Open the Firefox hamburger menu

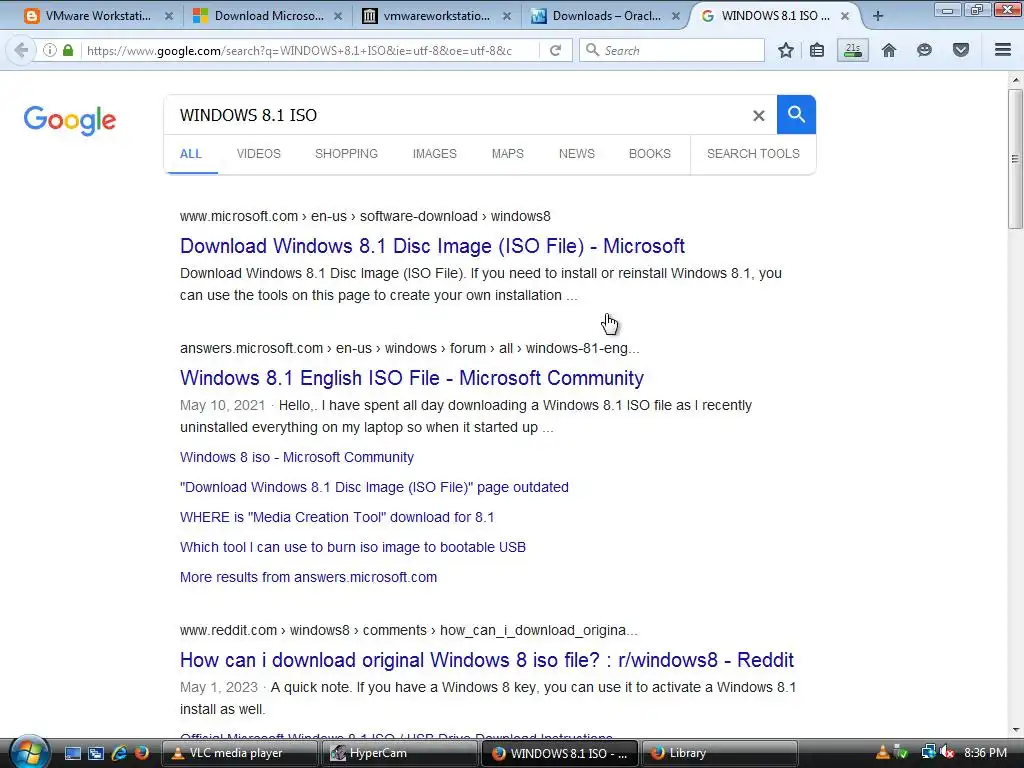[1003, 50]
